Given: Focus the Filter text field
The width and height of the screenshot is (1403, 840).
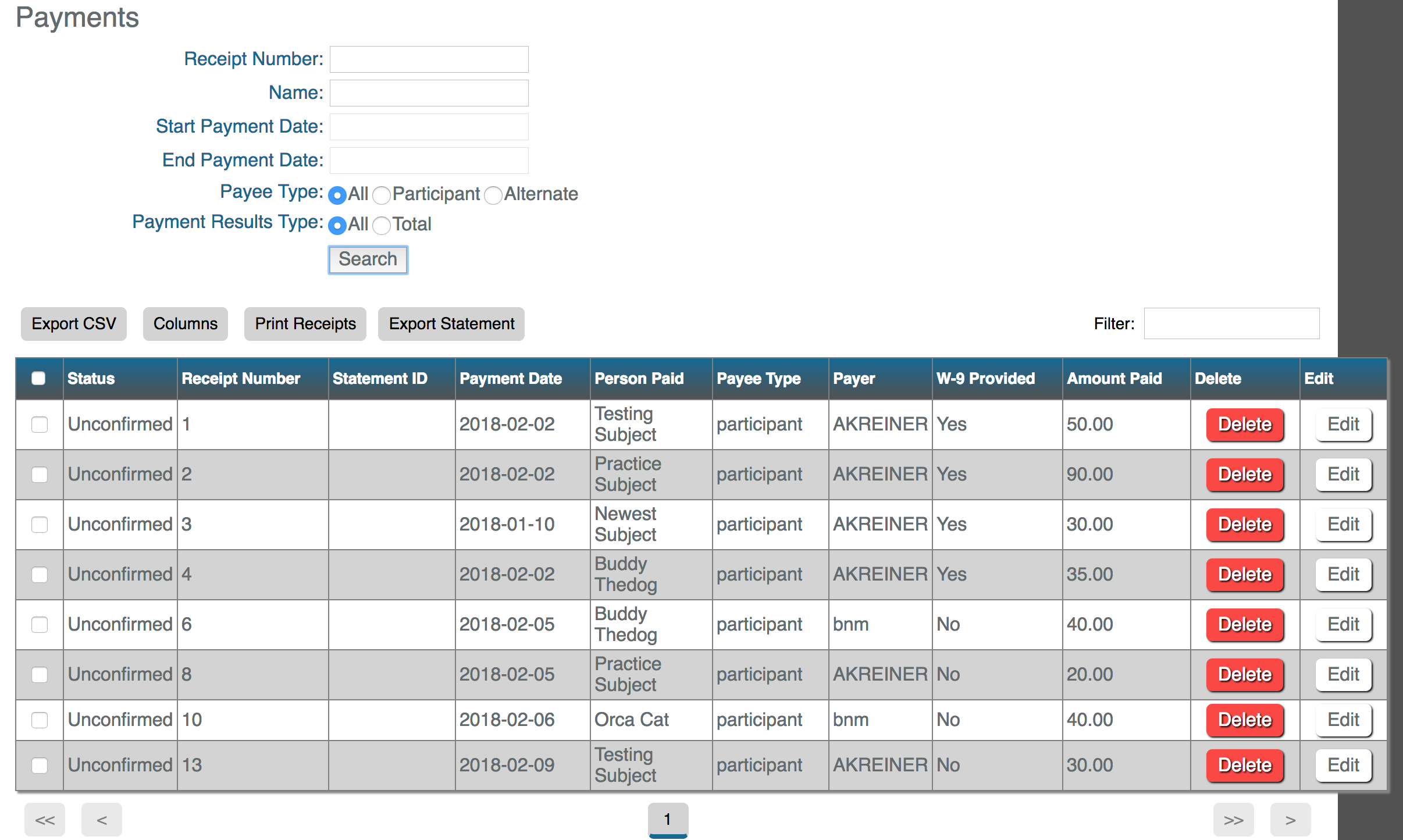Looking at the screenshot, I should (1231, 323).
